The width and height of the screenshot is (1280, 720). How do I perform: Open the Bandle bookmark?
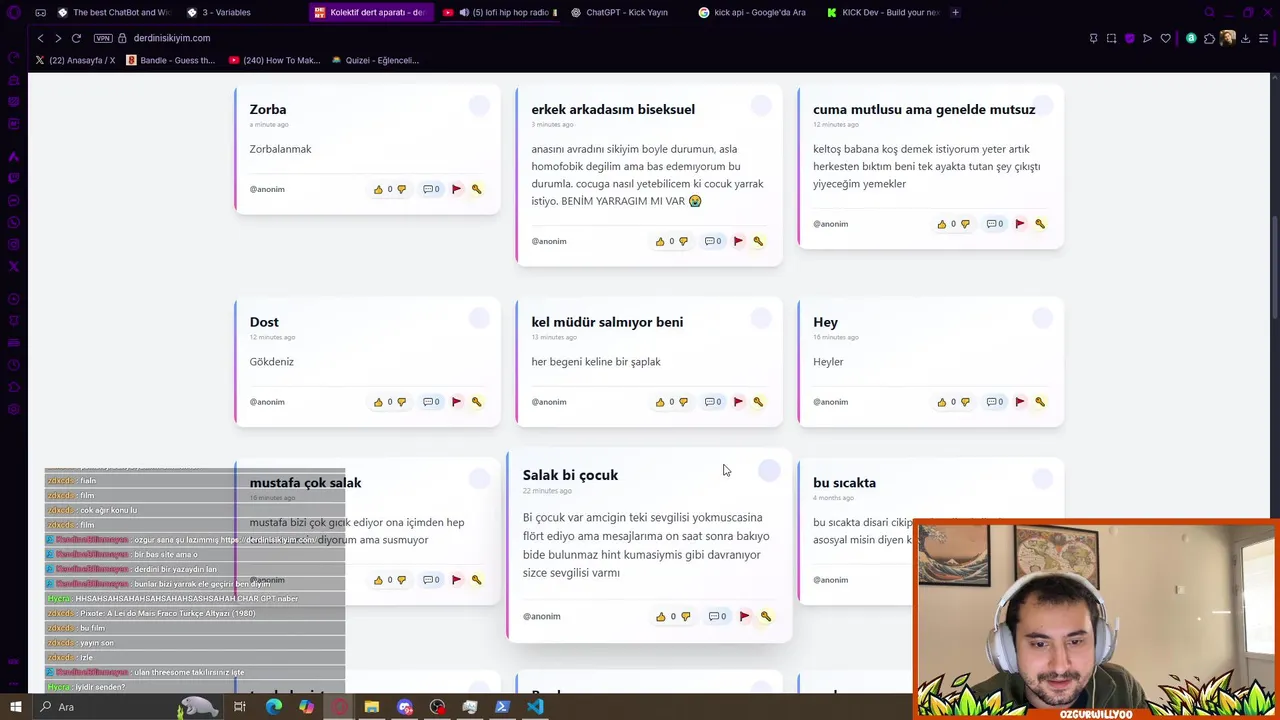pos(170,60)
